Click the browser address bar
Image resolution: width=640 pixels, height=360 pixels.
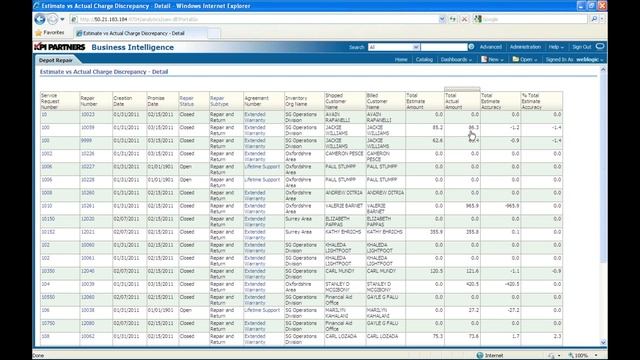pyautogui.click(x=254, y=19)
